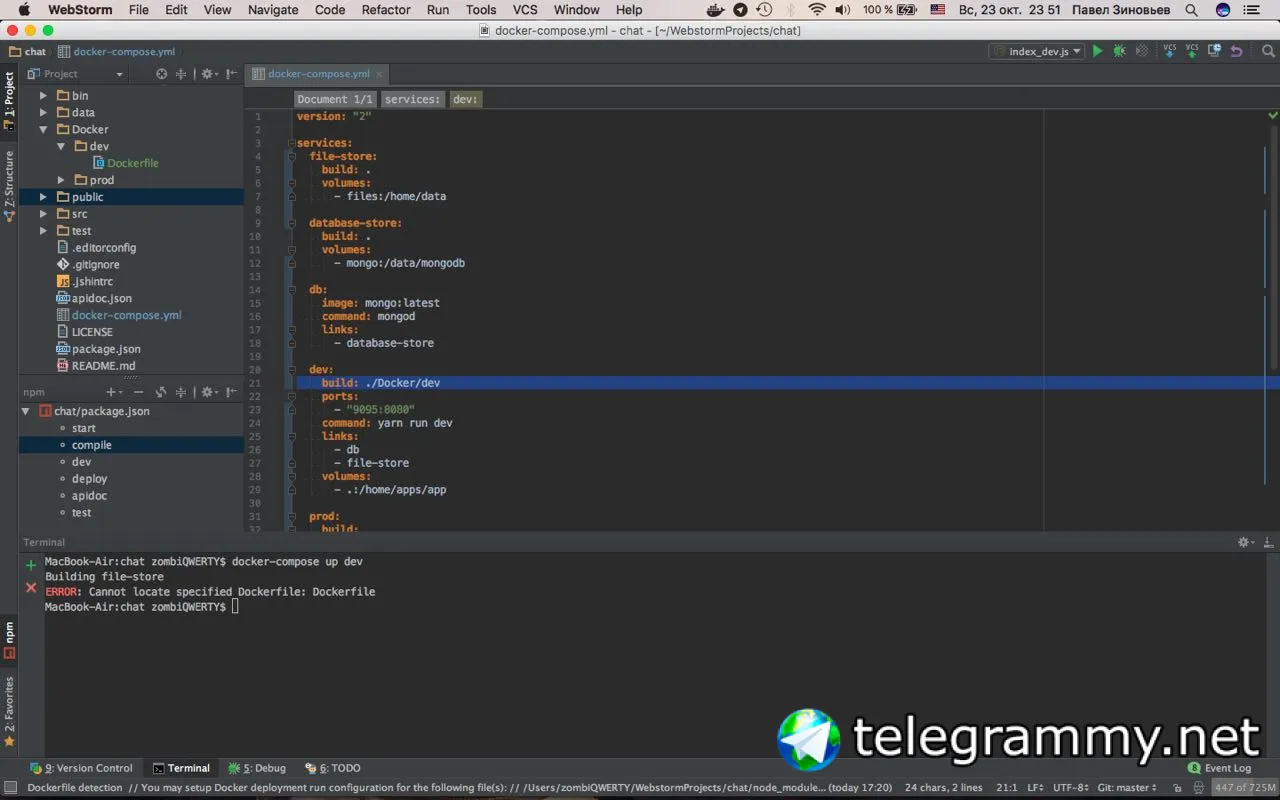The height and width of the screenshot is (800, 1280).
Task: Open Terminal panel settings gear
Action: (1246, 542)
